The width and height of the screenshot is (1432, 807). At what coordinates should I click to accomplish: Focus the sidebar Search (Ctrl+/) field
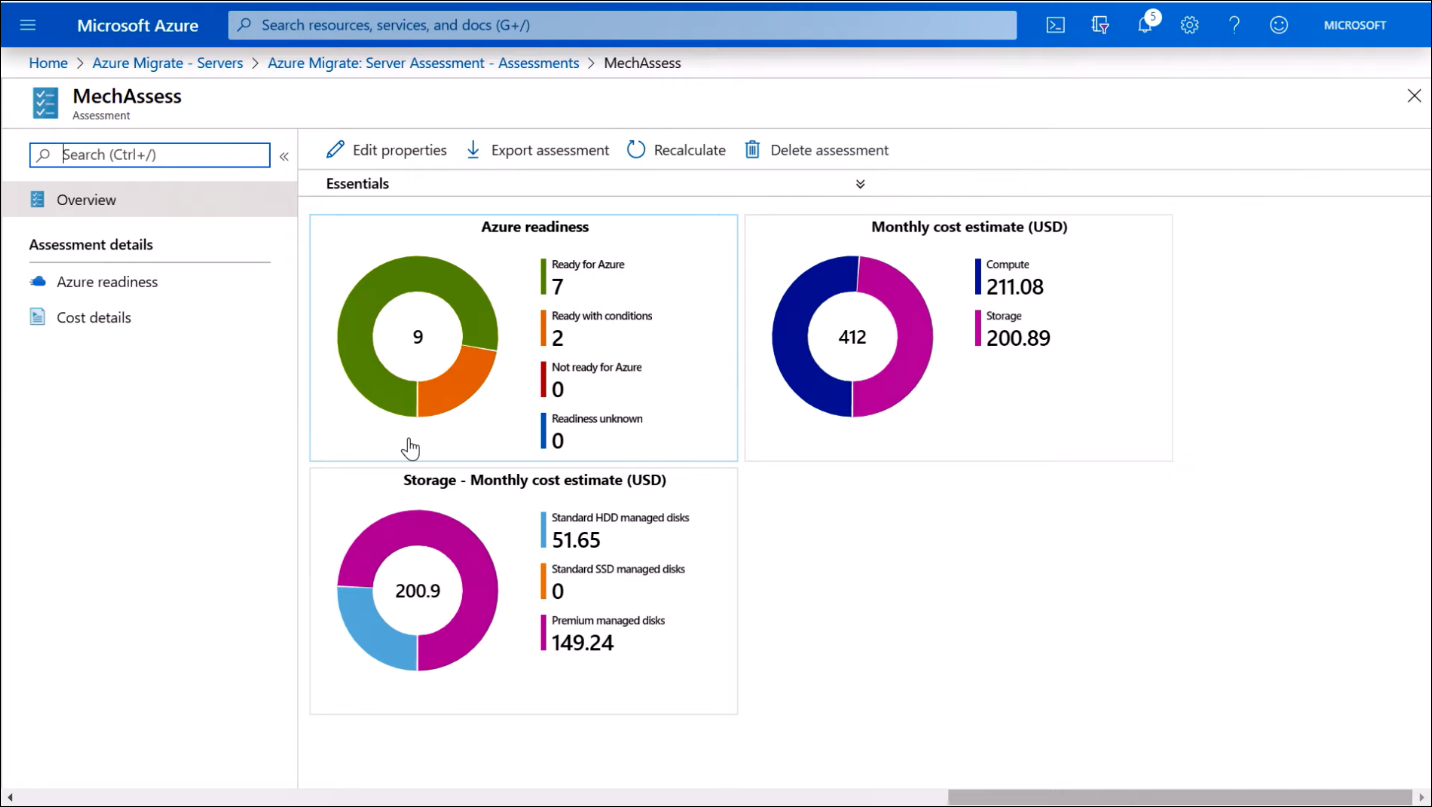(150, 155)
